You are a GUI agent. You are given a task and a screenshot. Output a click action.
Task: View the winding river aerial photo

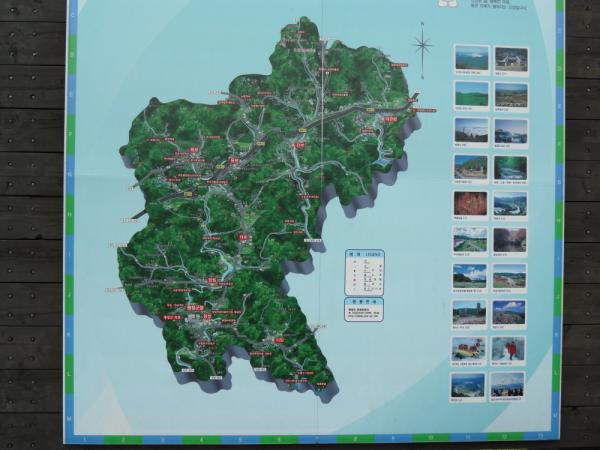point(510,204)
